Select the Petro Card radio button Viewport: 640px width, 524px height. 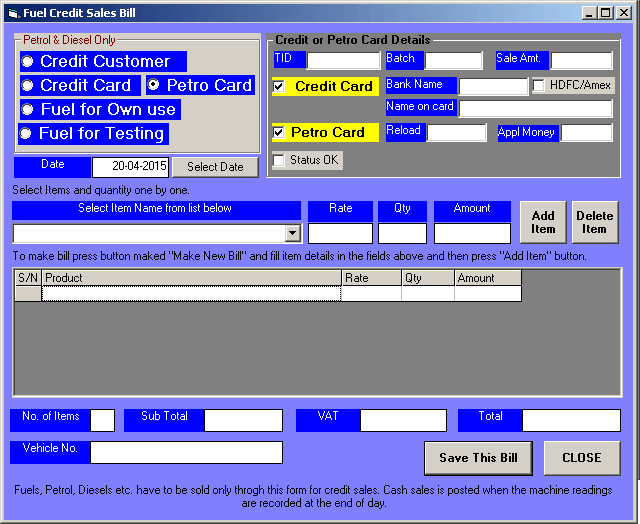(x=155, y=86)
